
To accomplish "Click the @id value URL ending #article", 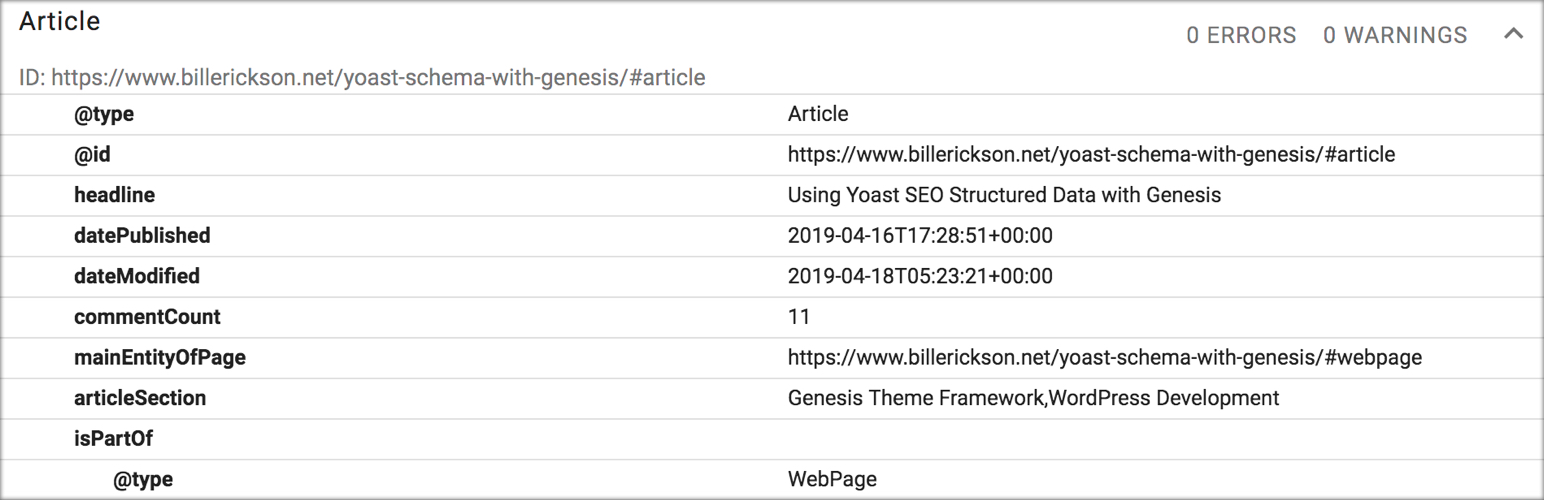I will 1091,155.
